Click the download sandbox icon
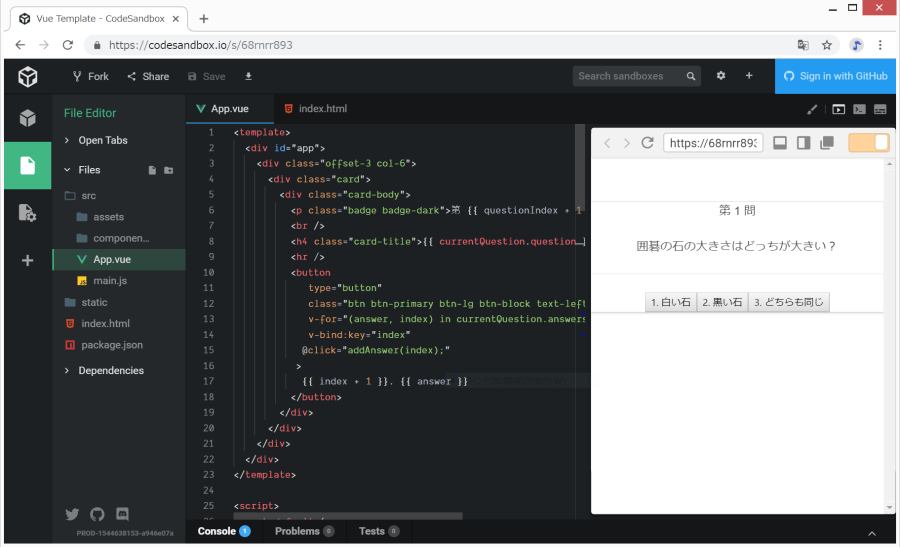Viewport: 900px width, 547px height. [248, 76]
